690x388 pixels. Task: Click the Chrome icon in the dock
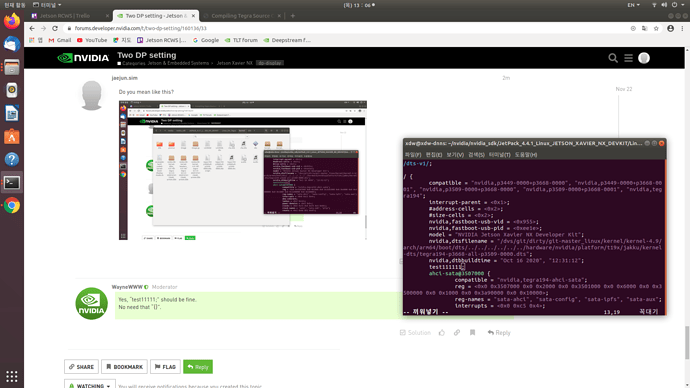click(x=12, y=205)
